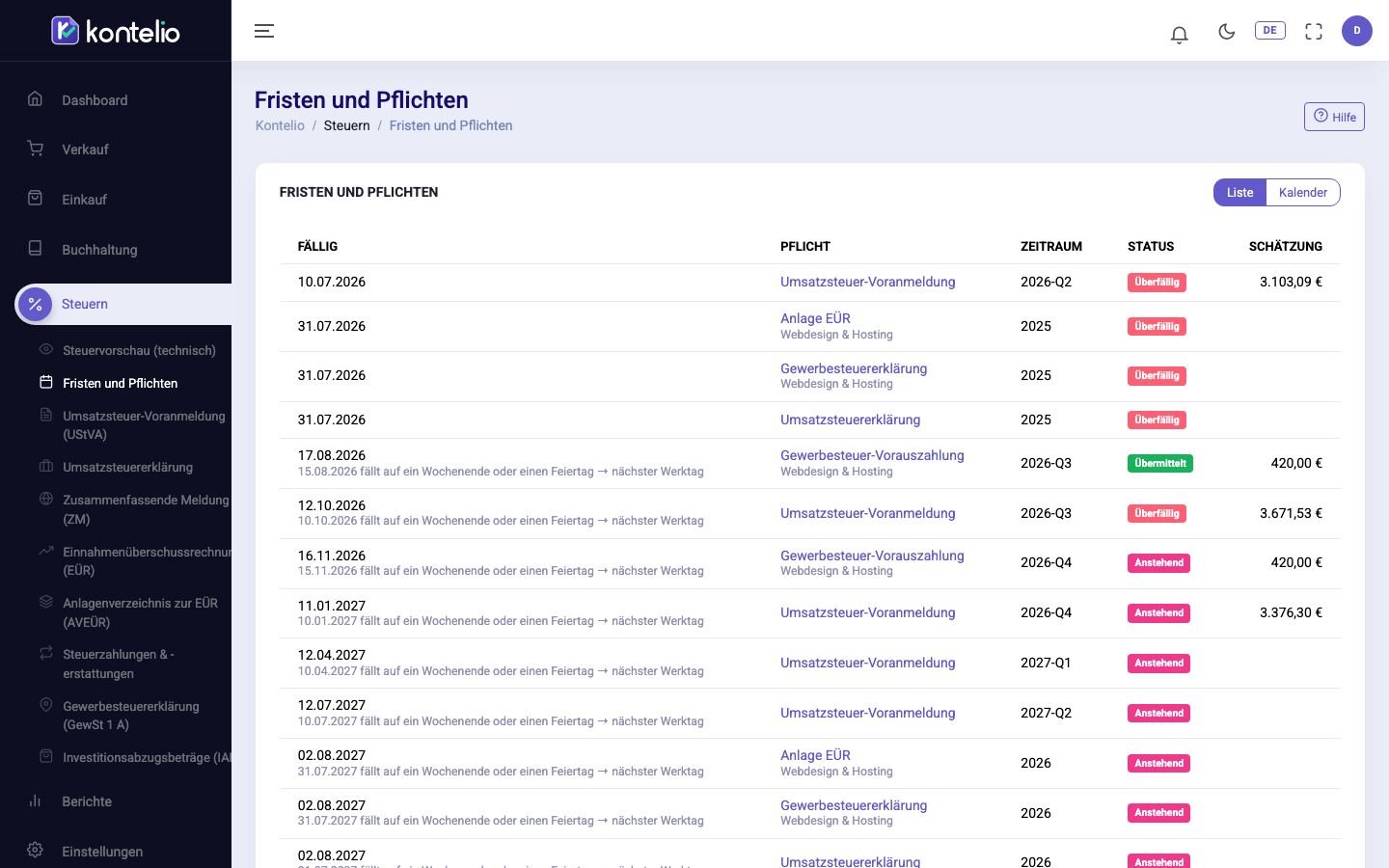Open the notifications bell
Image resolution: width=1389 pixels, height=868 pixels.
pyautogui.click(x=1179, y=34)
